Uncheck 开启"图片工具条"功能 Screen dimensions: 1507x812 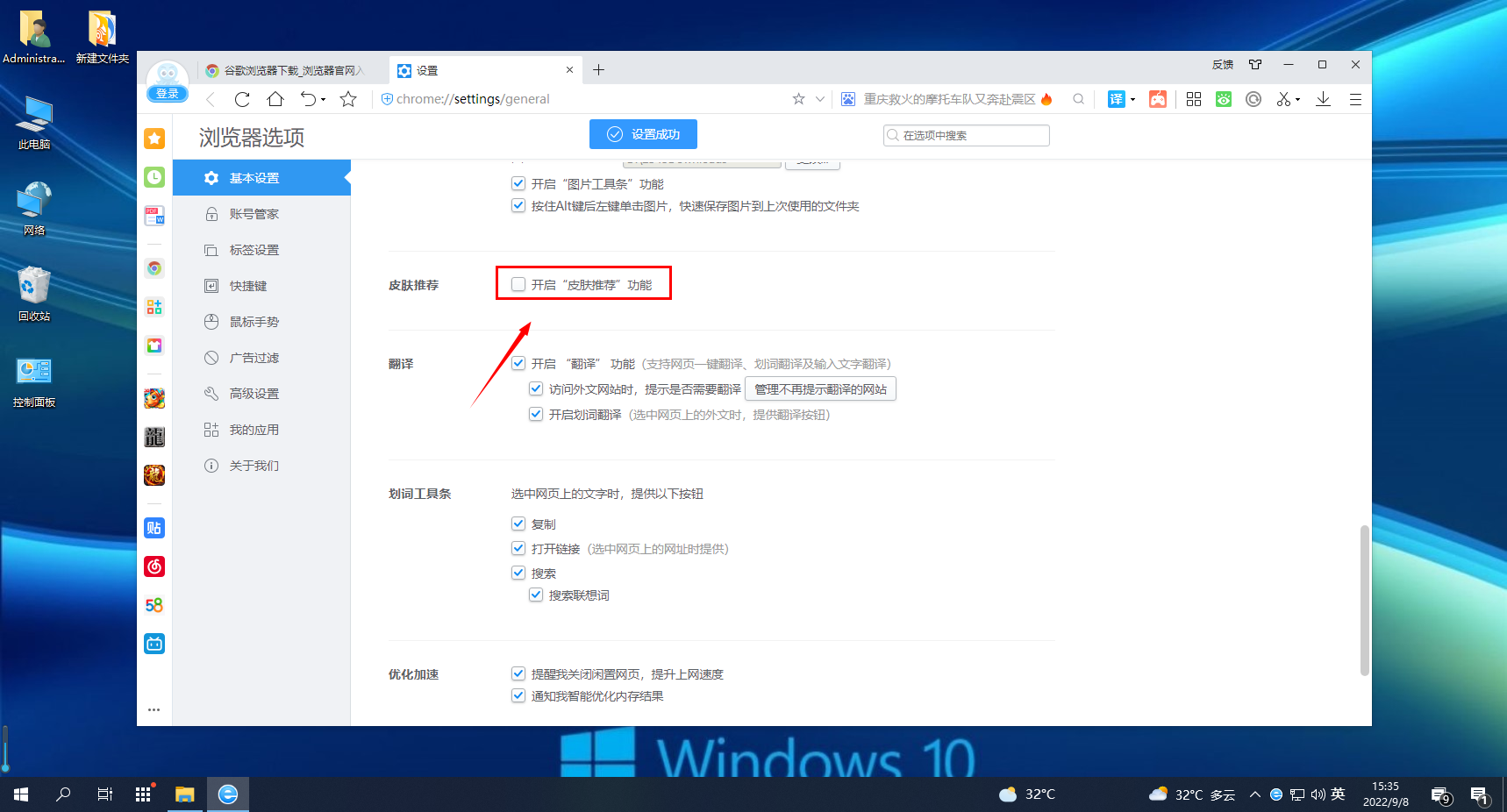tap(518, 183)
